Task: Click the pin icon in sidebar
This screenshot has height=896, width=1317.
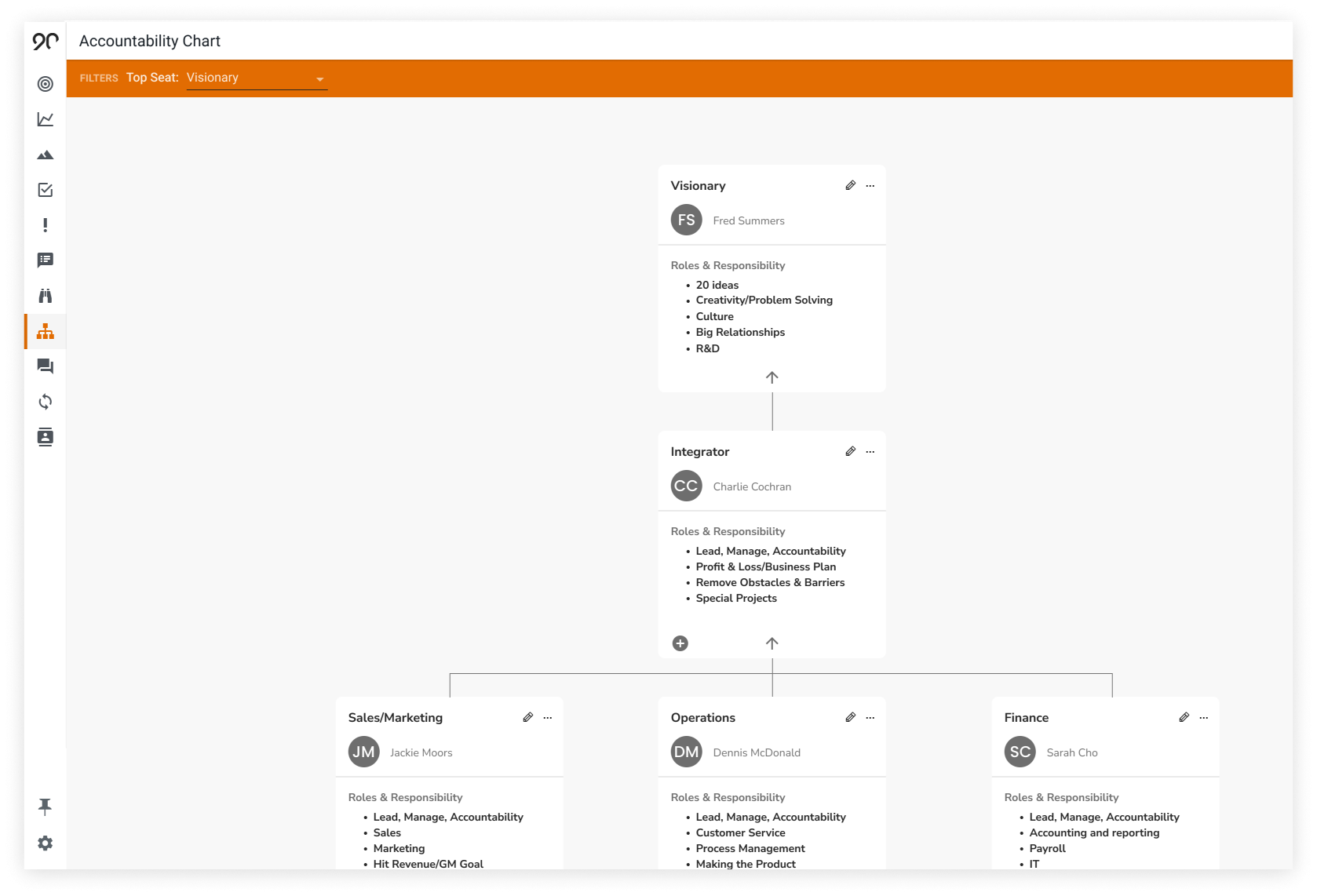Action: (46, 807)
